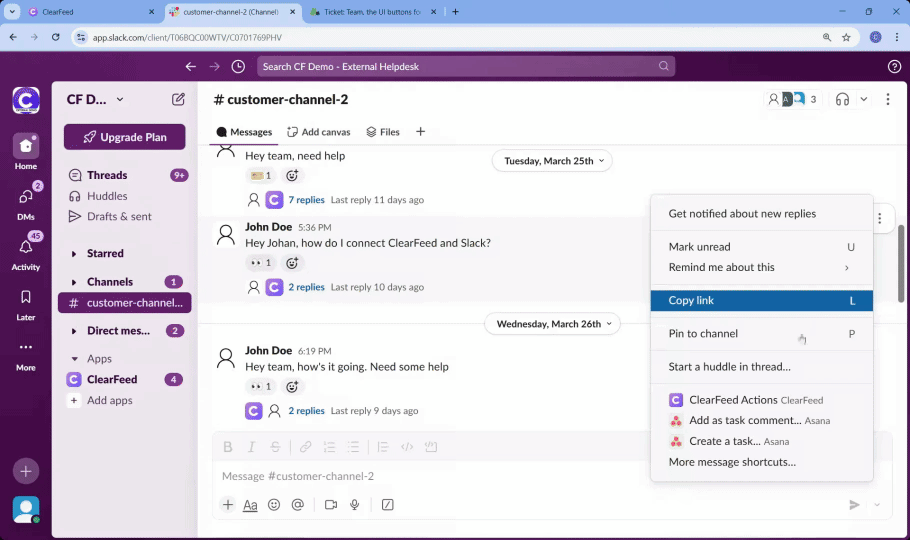This screenshot has width=910, height=540.
Task: Open the Activity bell icon
Action: [x=25, y=248]
